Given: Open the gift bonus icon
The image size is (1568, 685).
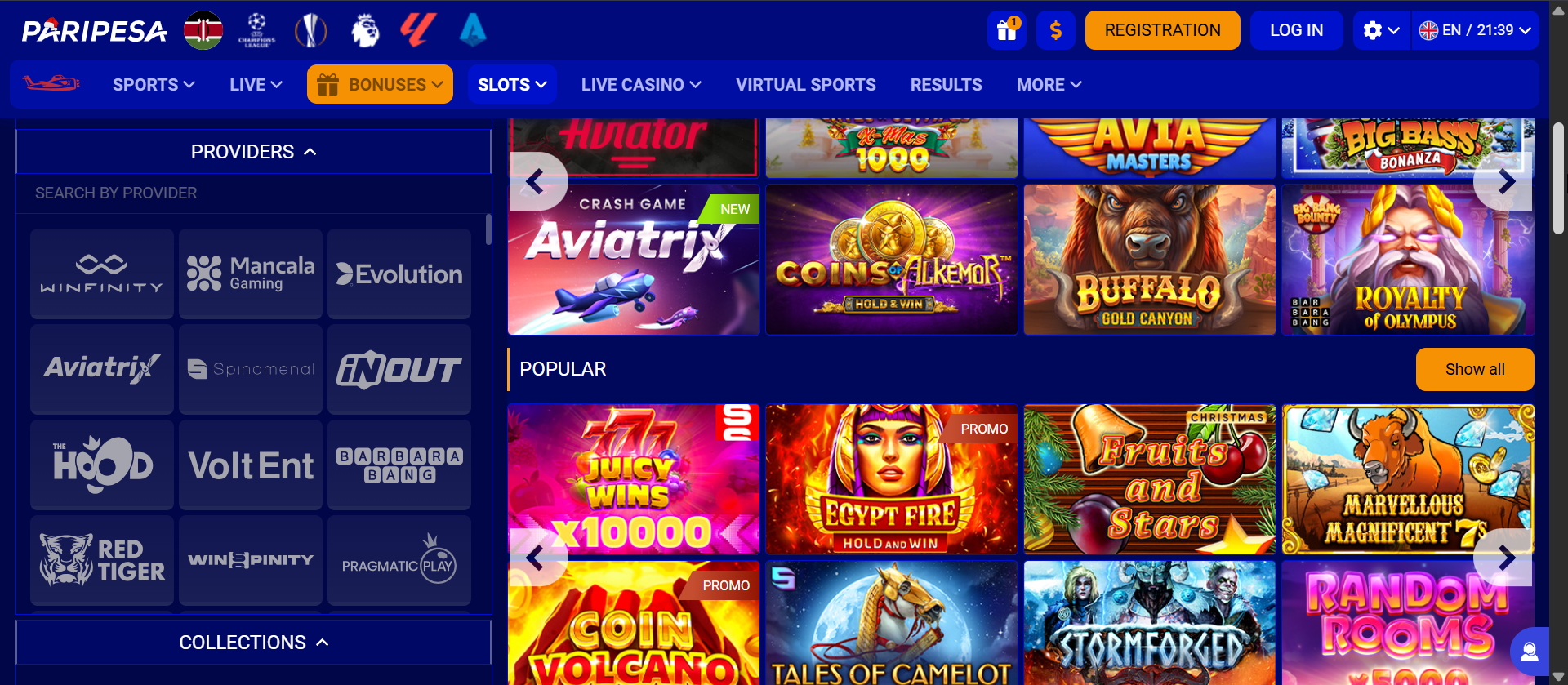Looking at the screenshot, I should tap(1007, 30).
